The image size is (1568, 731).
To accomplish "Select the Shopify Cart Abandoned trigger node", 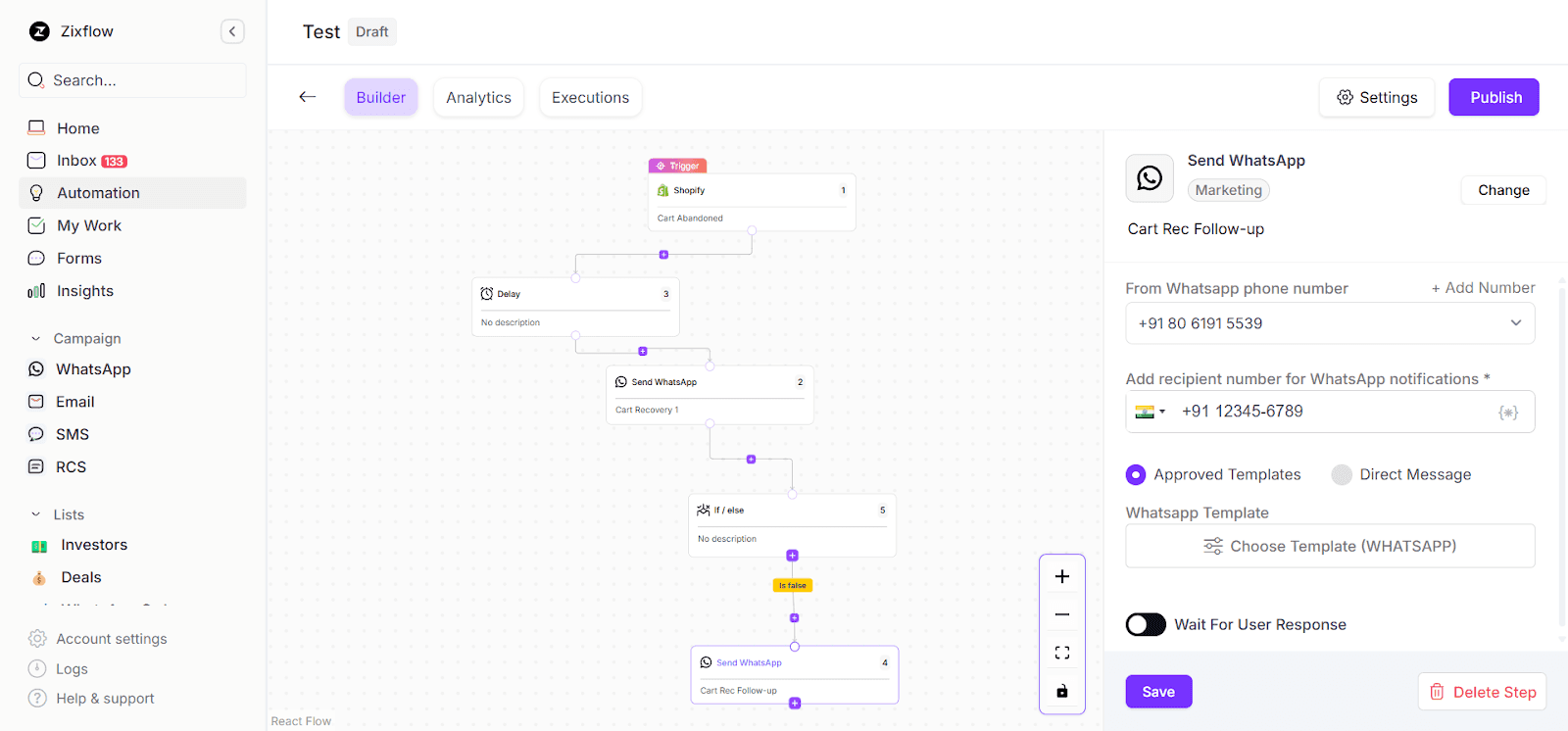I will [752, 202].
